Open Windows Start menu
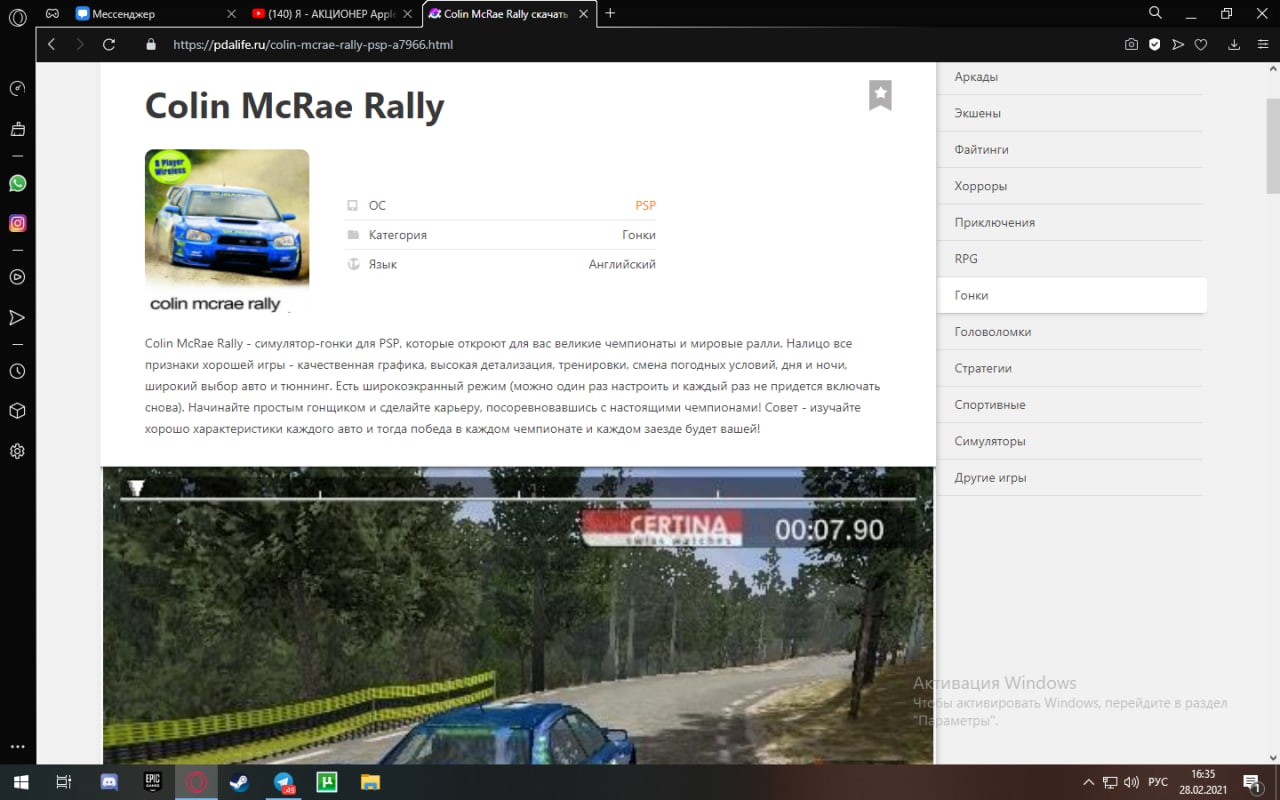This screenshot has width=1280, height=800. (x=20, y=782)
